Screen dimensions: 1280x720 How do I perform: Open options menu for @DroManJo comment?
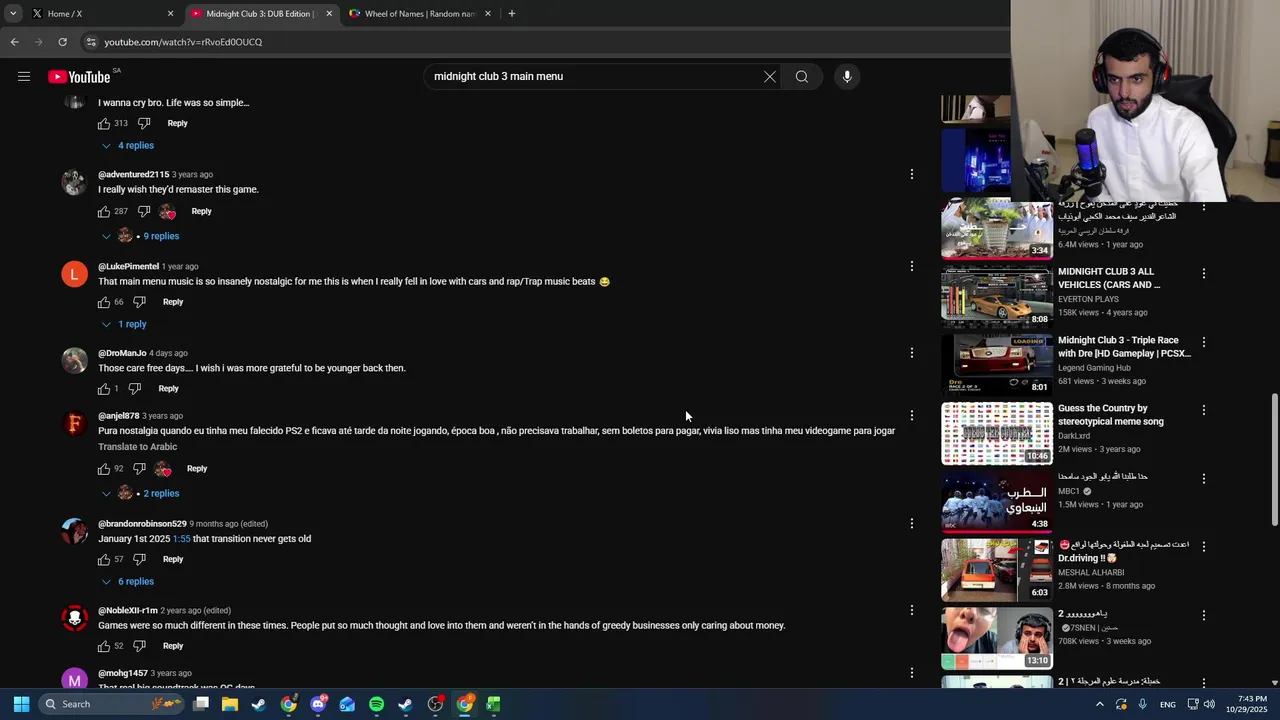(x=911, y=353)
